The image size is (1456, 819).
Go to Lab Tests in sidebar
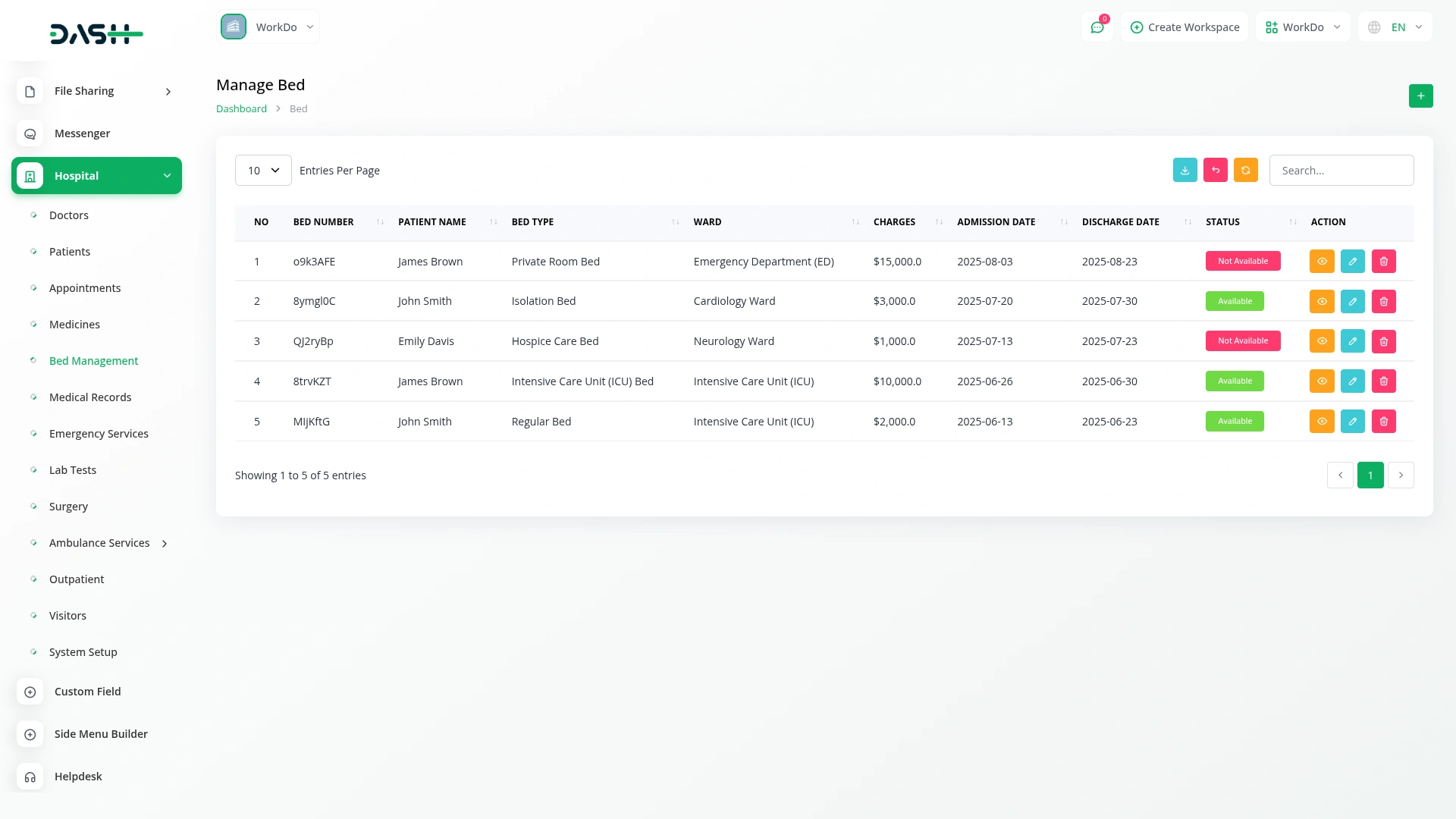coord(73,470)
